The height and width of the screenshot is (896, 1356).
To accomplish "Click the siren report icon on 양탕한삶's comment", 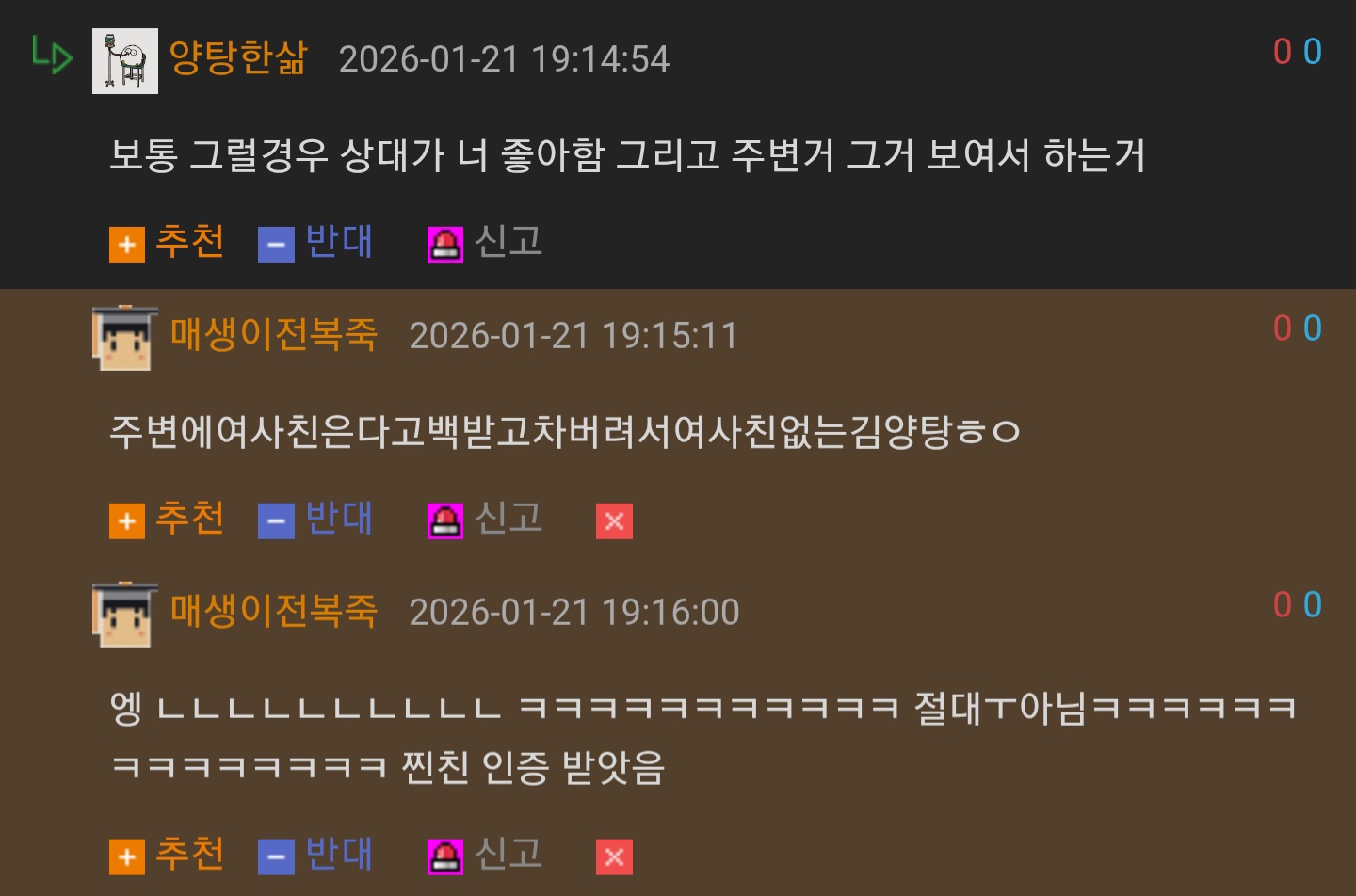I will 445,245.
